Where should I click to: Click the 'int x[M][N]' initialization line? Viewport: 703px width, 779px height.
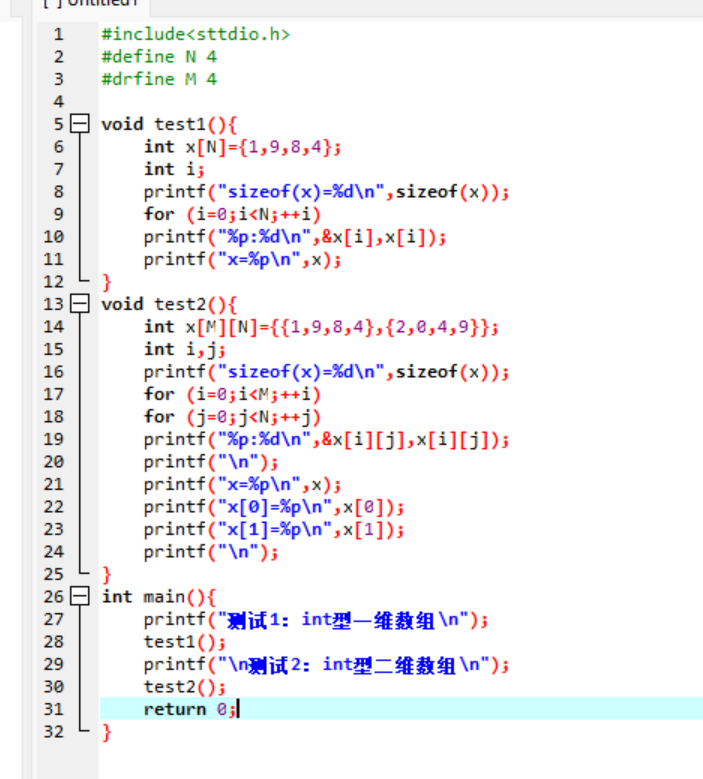point(321,327)
